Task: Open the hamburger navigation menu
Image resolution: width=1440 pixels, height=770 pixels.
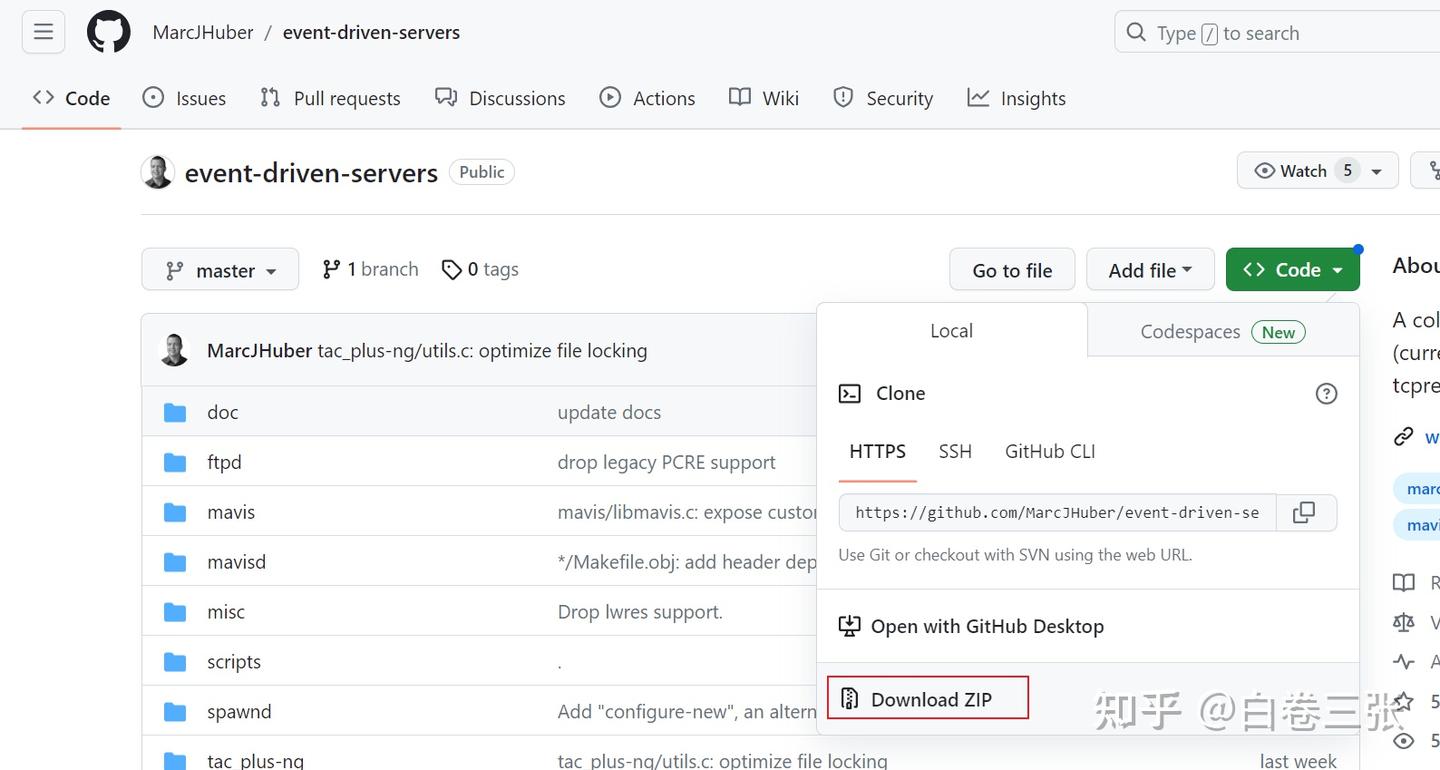Action: tap(43, 32)
